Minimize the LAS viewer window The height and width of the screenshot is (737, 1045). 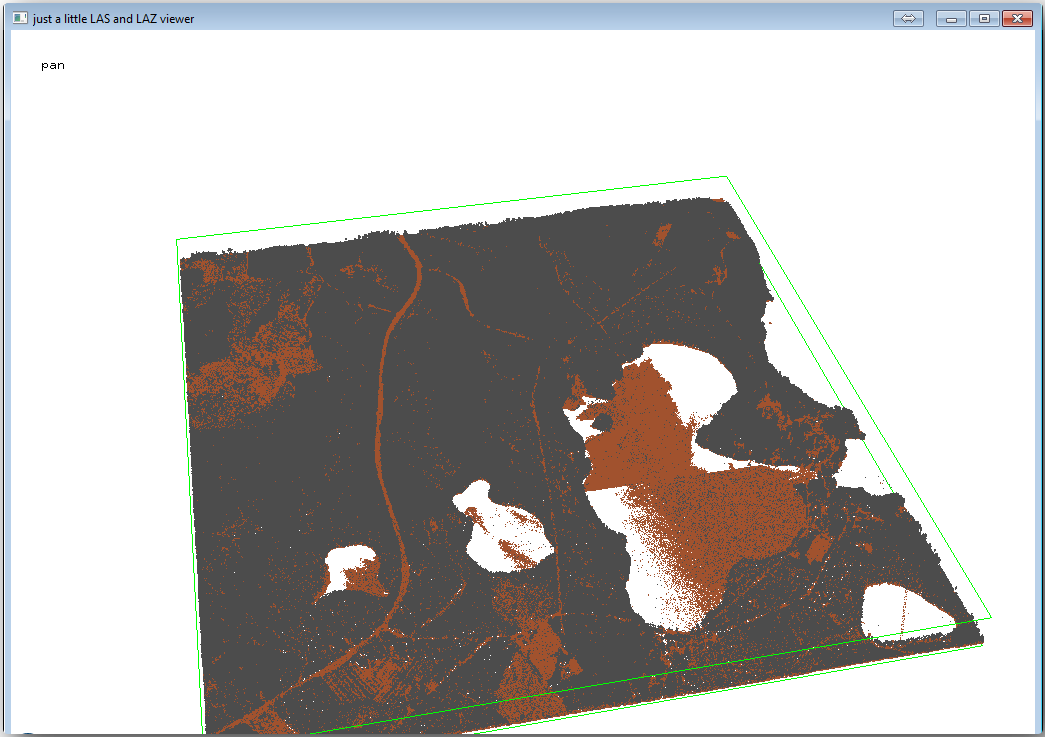[x=950, y=18]
